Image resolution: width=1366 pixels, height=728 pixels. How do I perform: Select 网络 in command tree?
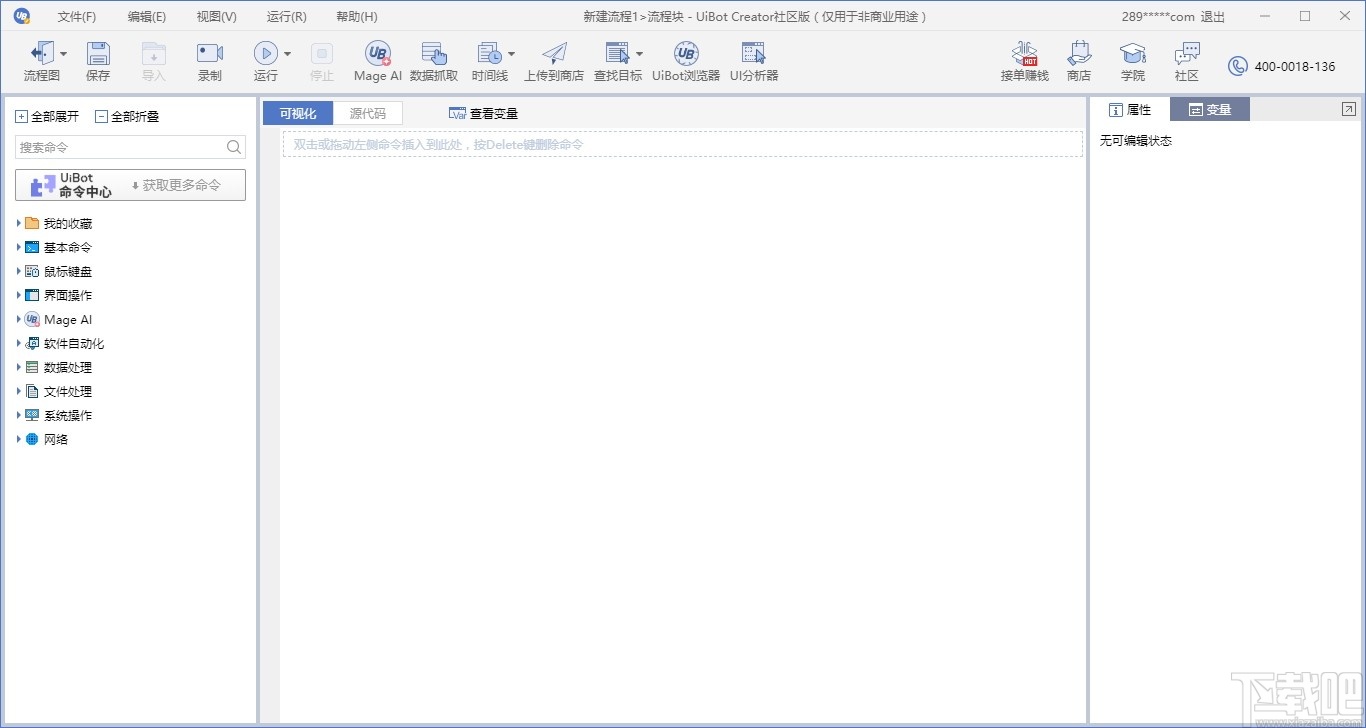click(56, 440)
